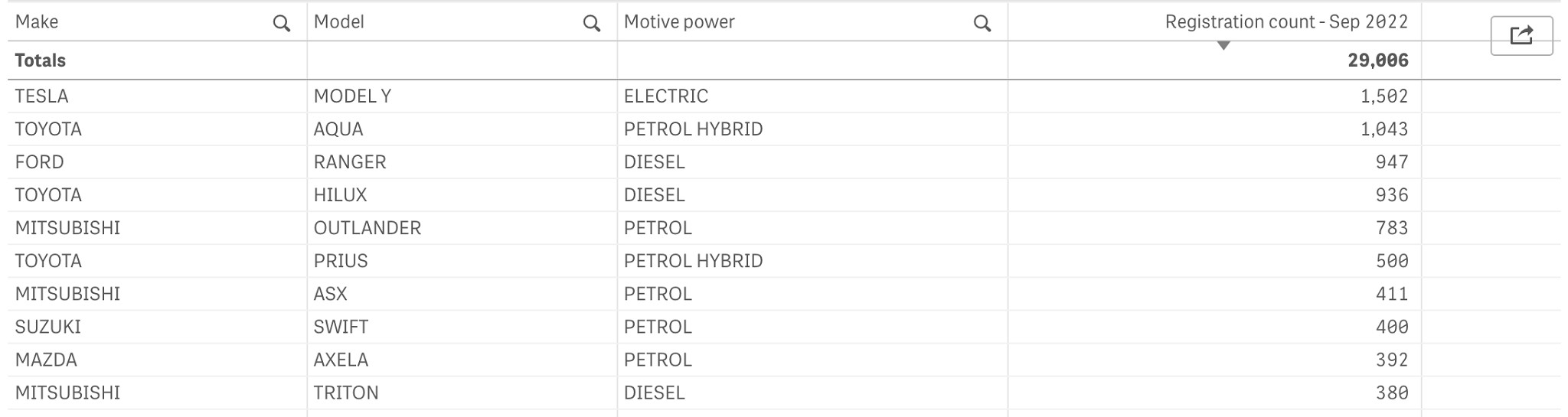Click Registration count - Sep 2022 header

1286,22
